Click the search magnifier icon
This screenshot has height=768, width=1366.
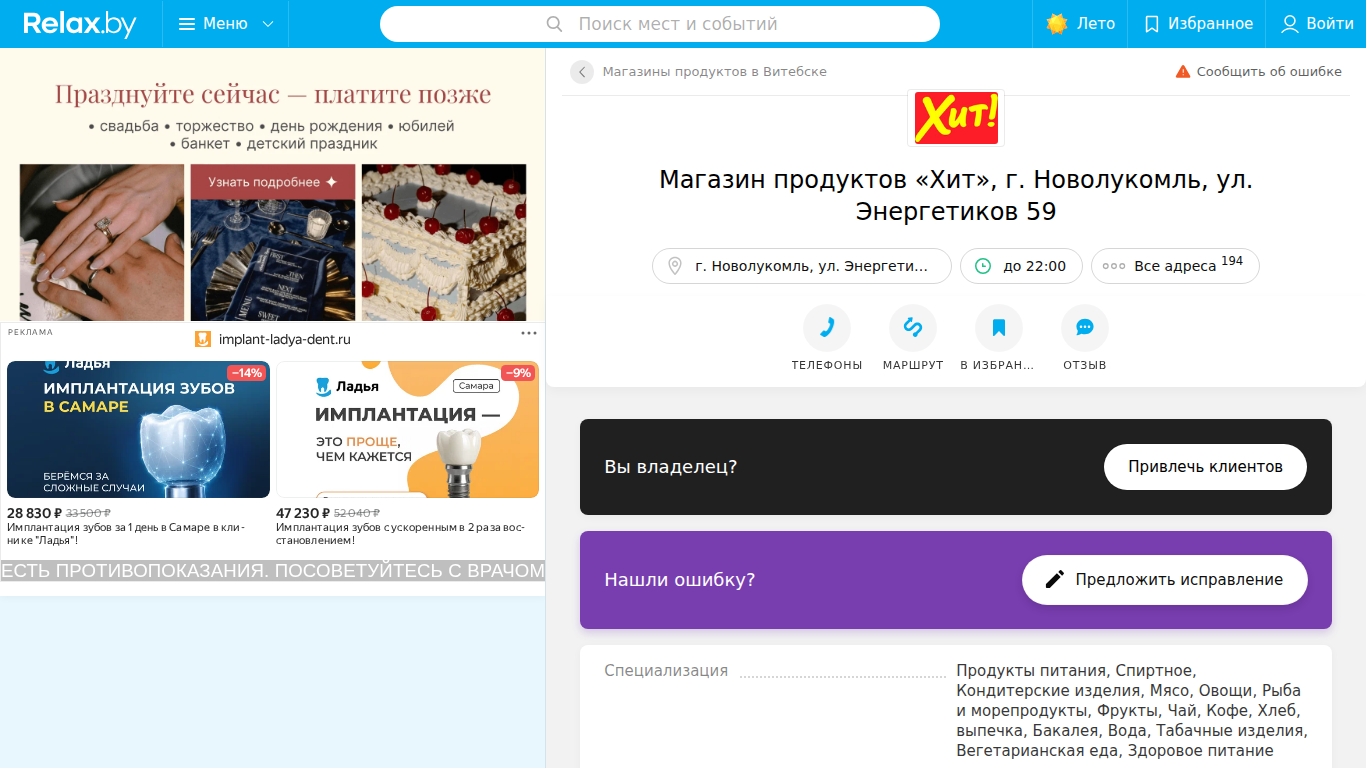pos(554,24)
